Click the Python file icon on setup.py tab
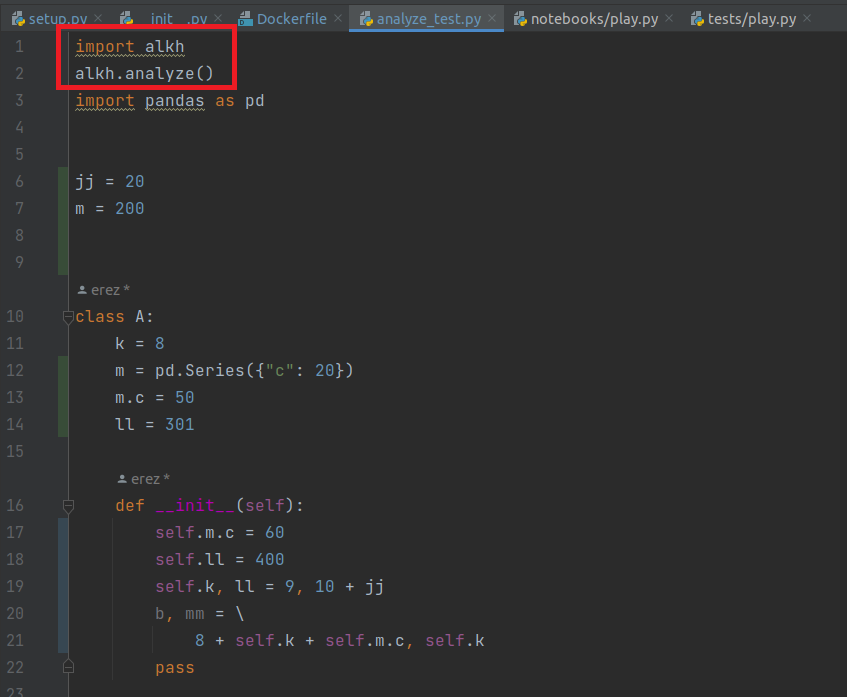This screenshot has height=697, width=847. click(x=18, y=19)
